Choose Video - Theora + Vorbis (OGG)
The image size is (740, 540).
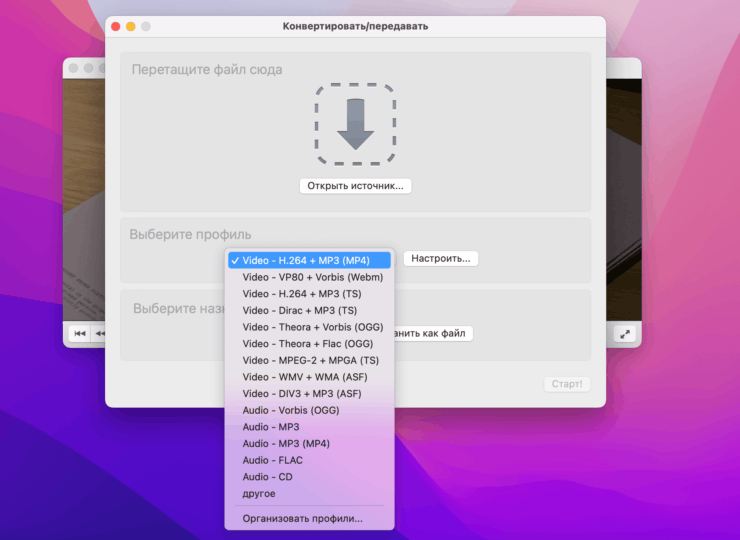click(x=309, y=327)
